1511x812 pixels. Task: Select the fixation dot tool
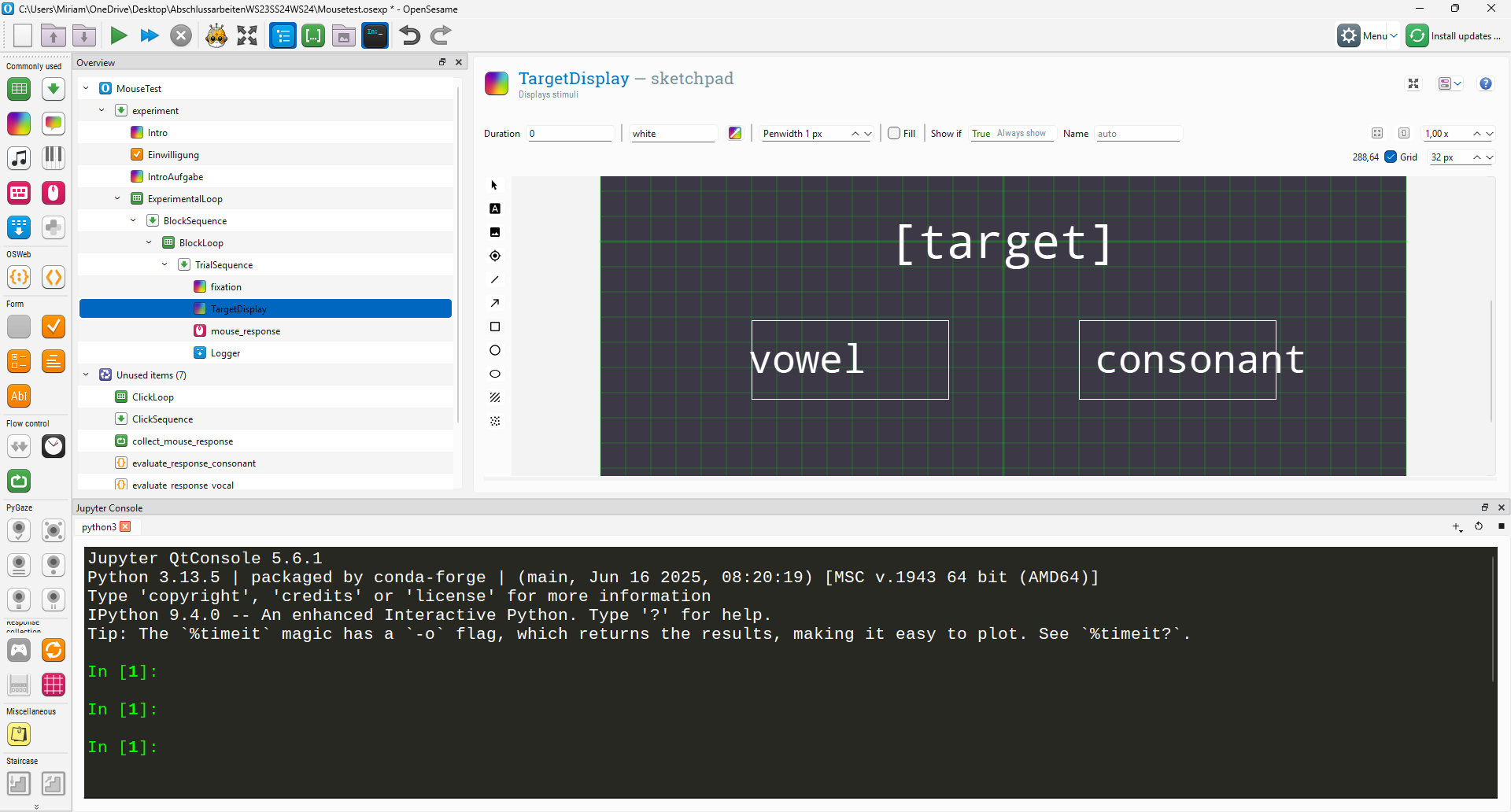pos(495,256)
